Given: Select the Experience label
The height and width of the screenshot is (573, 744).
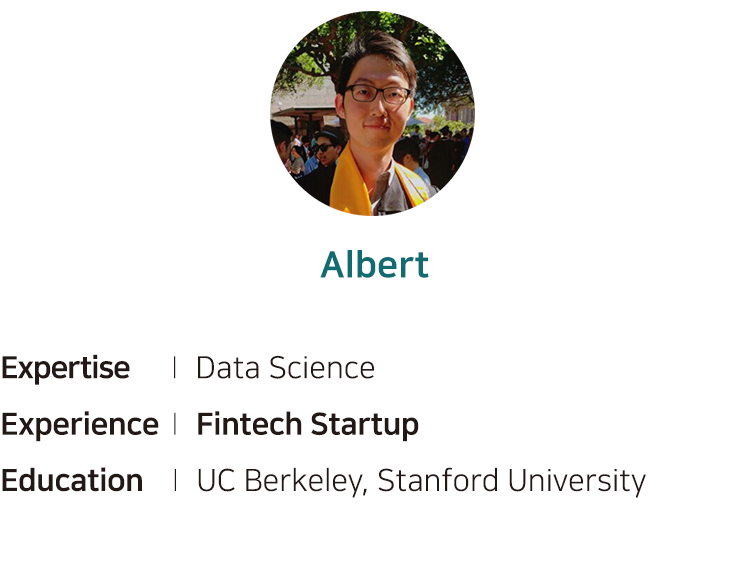Looking at the screenshot, I should (x=80, y=425).
